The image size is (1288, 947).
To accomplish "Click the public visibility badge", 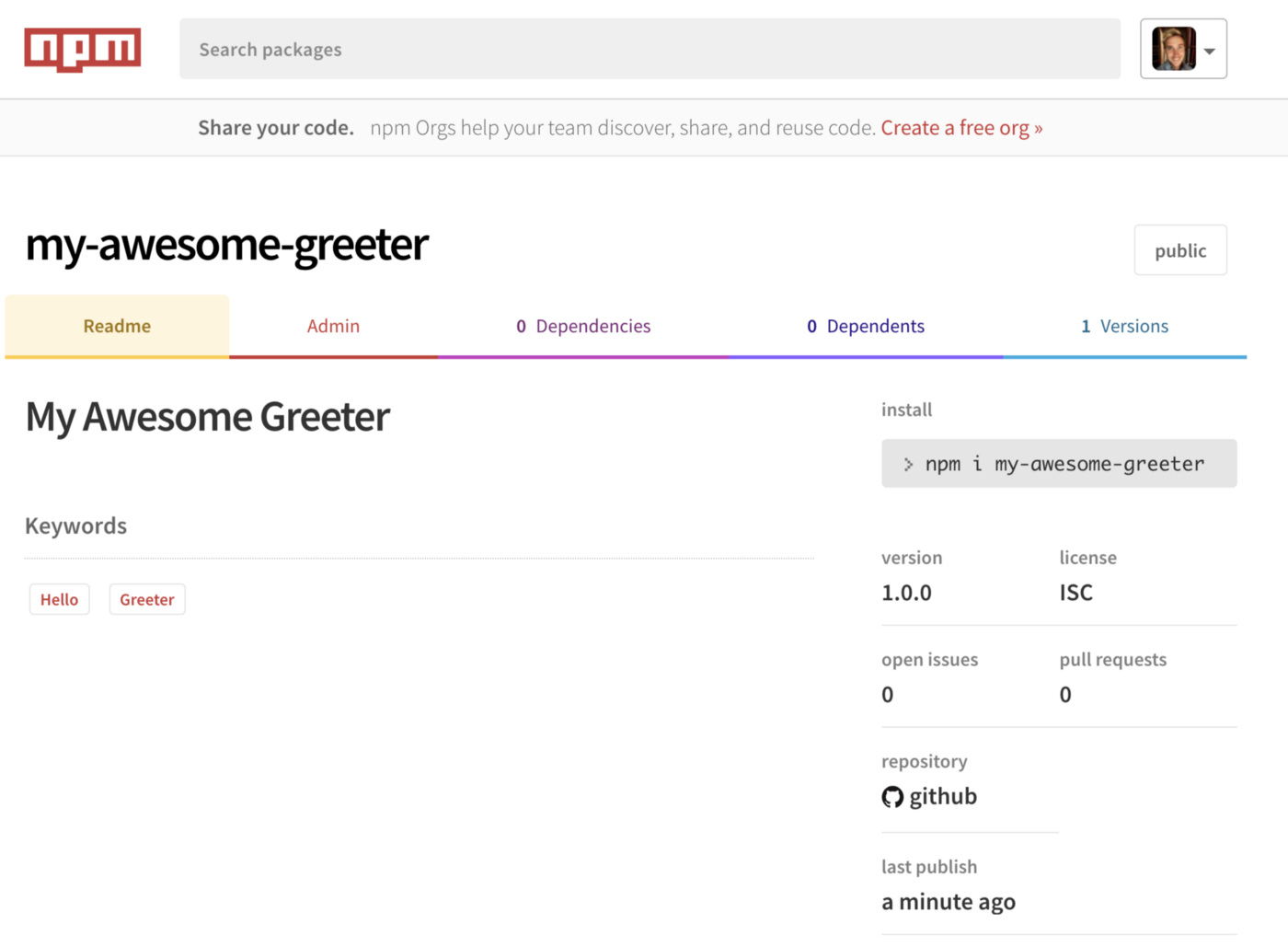I will tap(1179, 250).
